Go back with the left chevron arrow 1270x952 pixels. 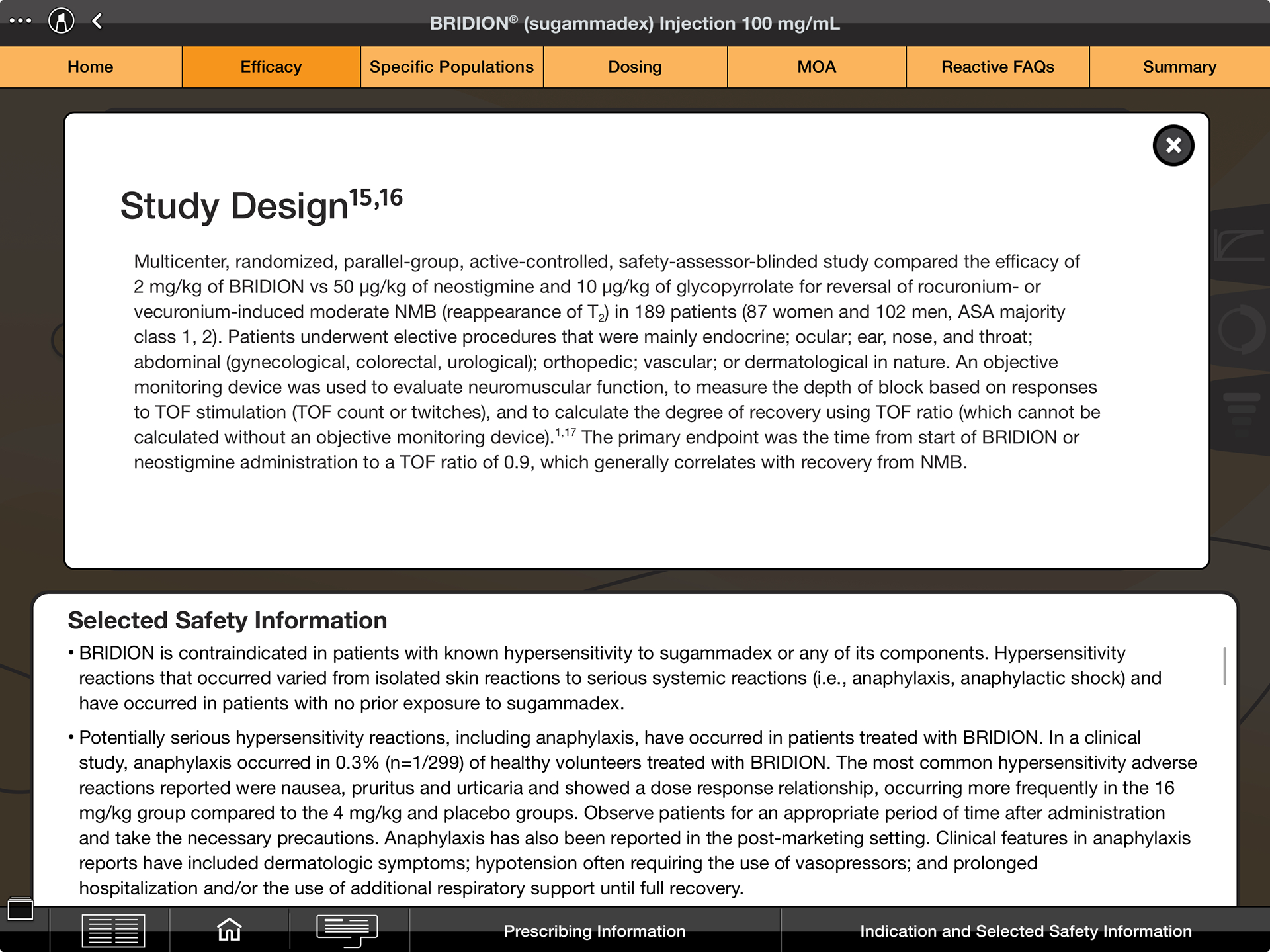(97, 21)
